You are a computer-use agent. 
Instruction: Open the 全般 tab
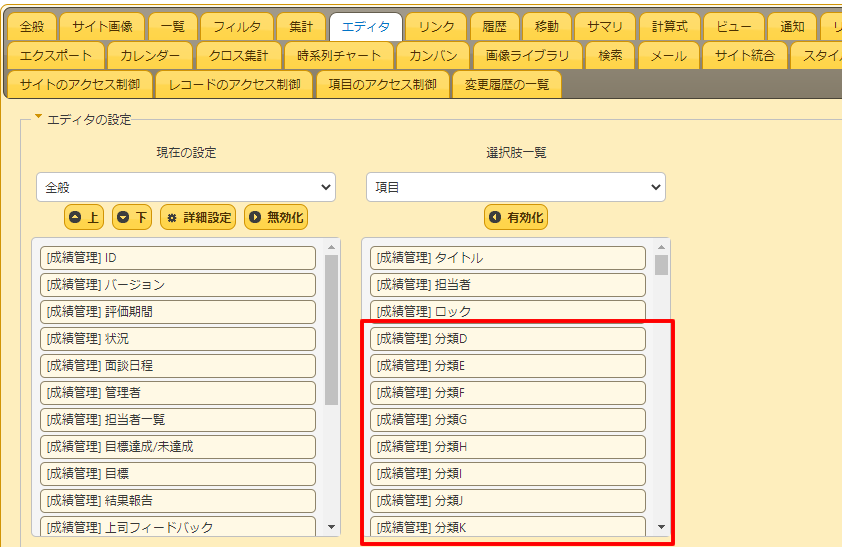32,26
